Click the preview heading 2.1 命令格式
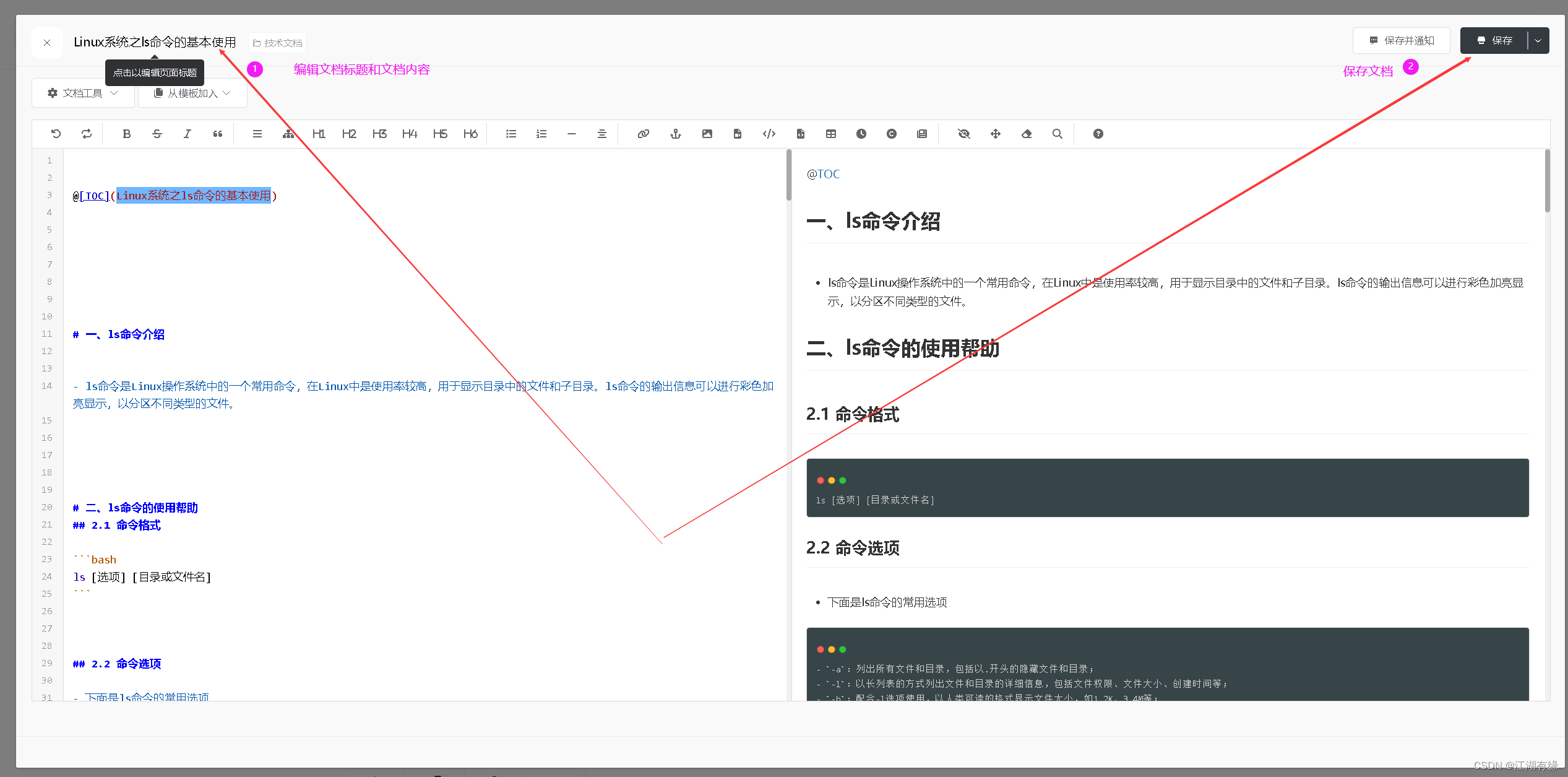Viewport: 1568px width, 777px height. tap(853, 414)
